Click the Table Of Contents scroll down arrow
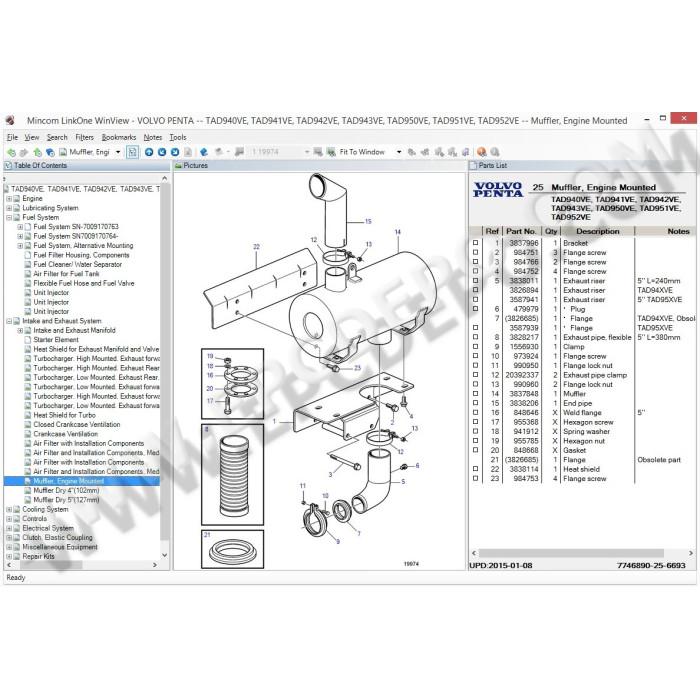The width and height of the screenshot is (700, 700). point(165,555)
